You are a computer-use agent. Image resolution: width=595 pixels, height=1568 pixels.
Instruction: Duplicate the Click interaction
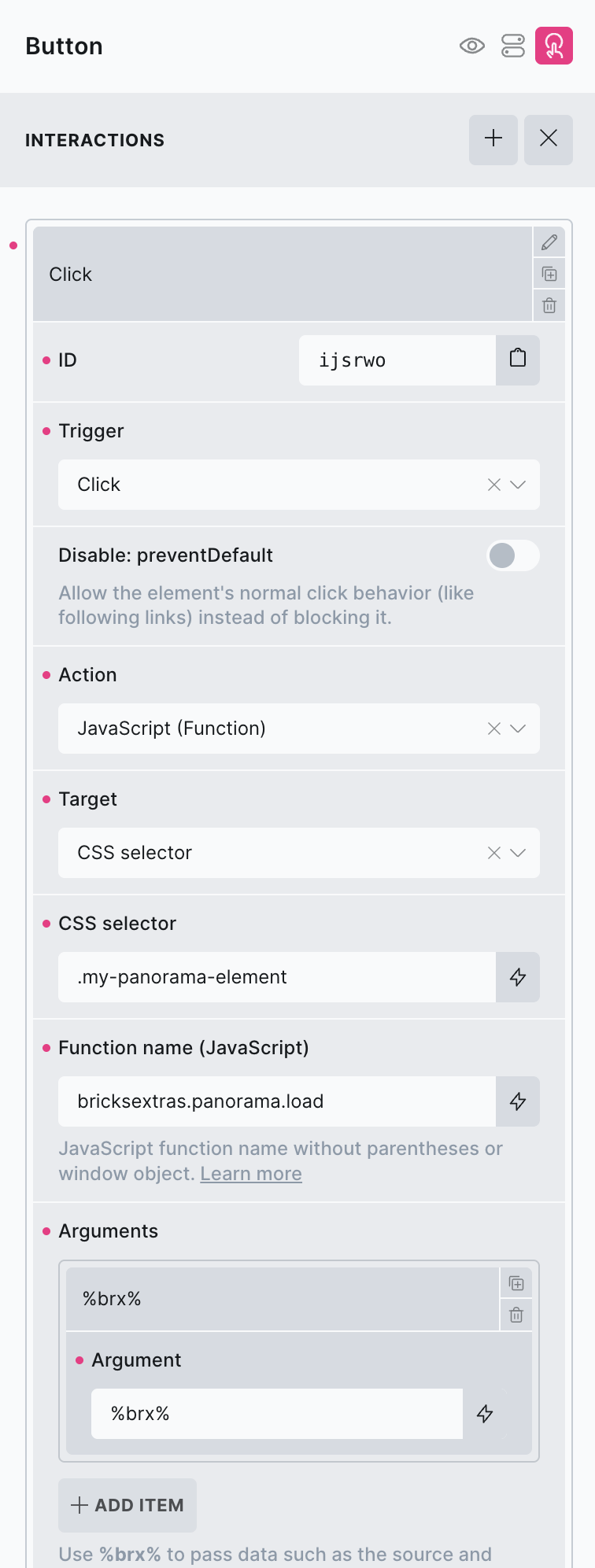[x=549, y=274]
